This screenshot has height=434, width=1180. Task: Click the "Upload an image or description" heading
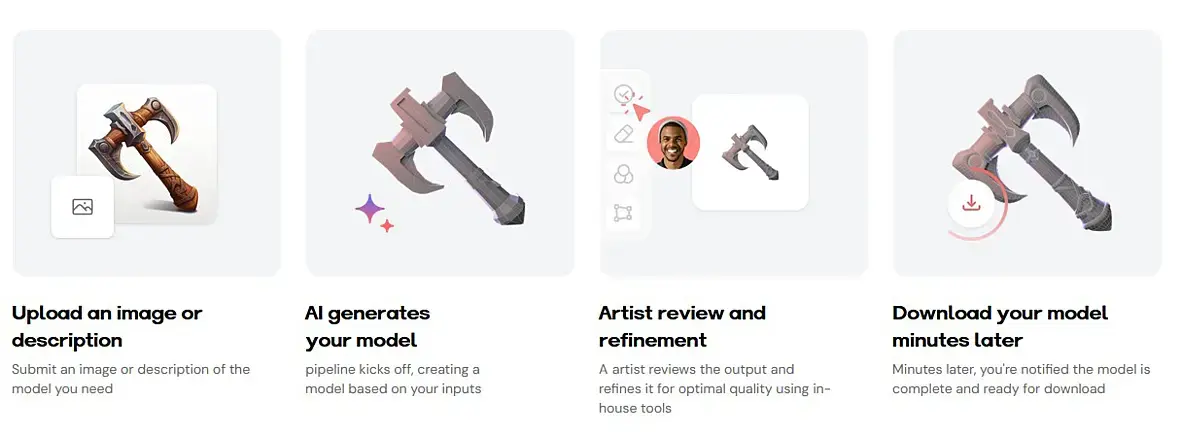pos(107,326)
